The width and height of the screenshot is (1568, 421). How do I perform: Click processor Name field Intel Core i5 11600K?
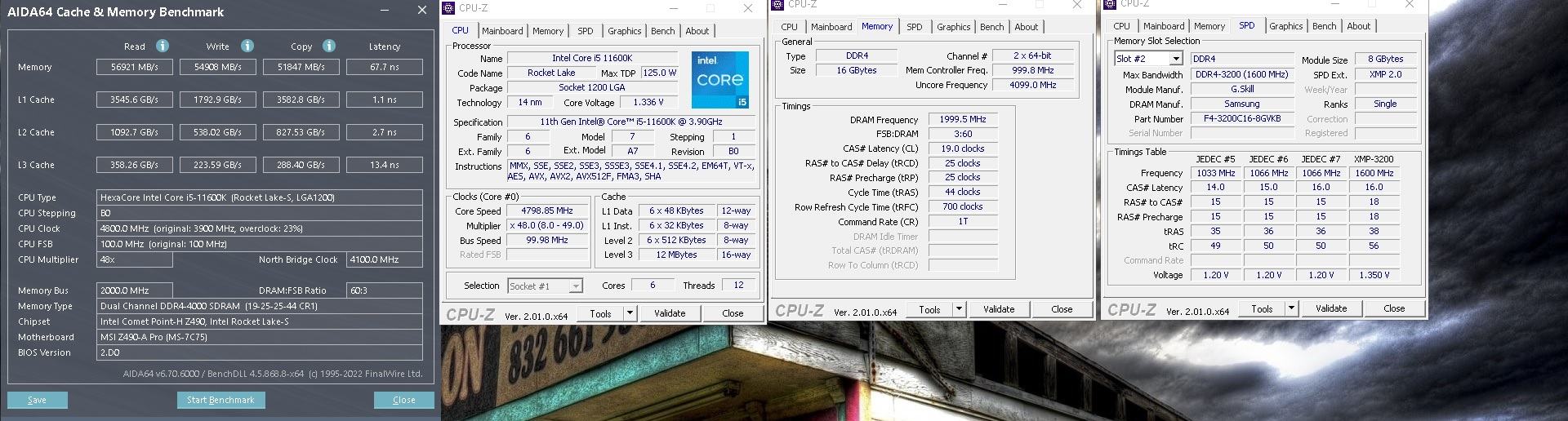click(x=593, y=58)
